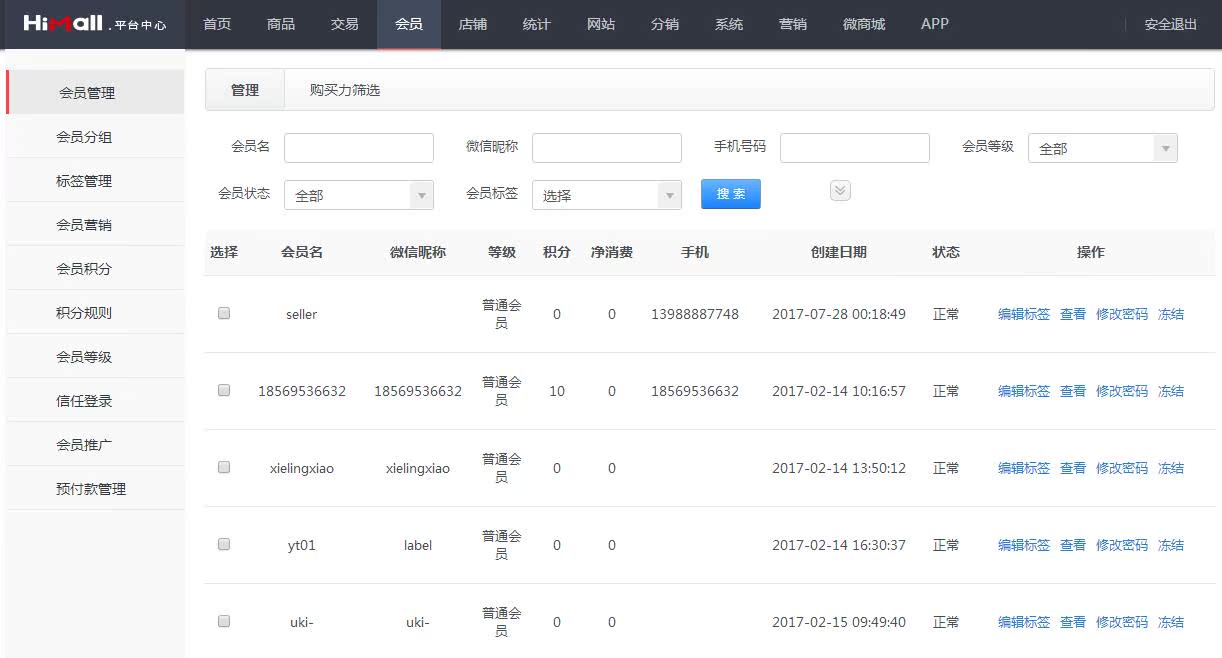Focus the 会员名 input field

coord(358,148)
